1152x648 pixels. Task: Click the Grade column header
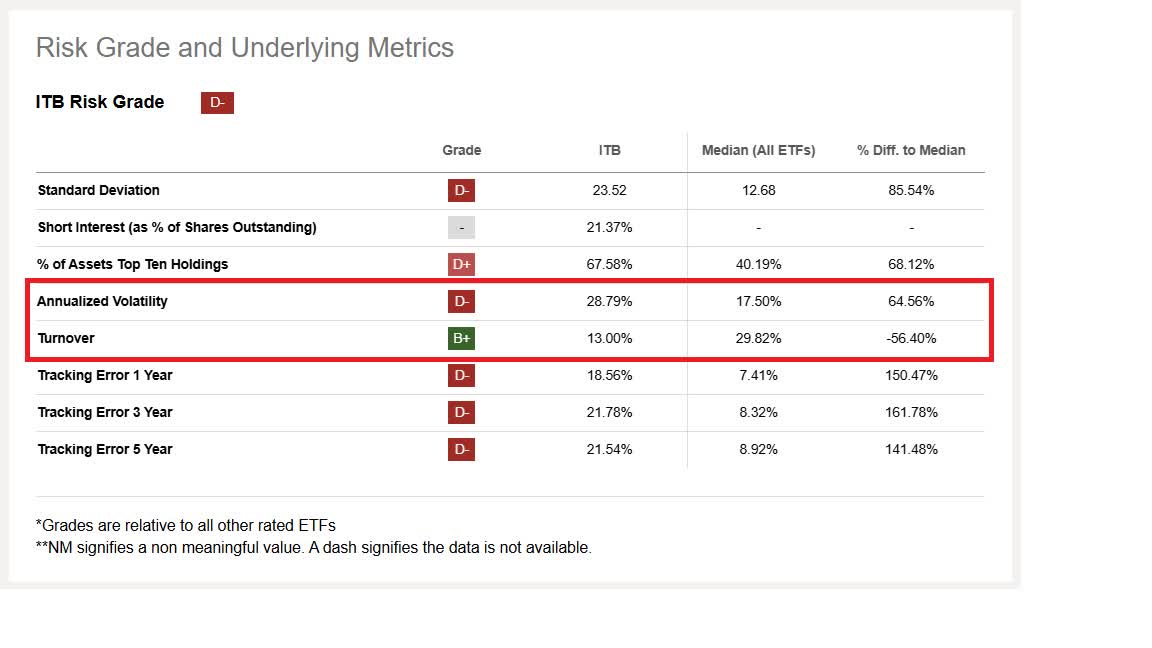pos(461,150)
